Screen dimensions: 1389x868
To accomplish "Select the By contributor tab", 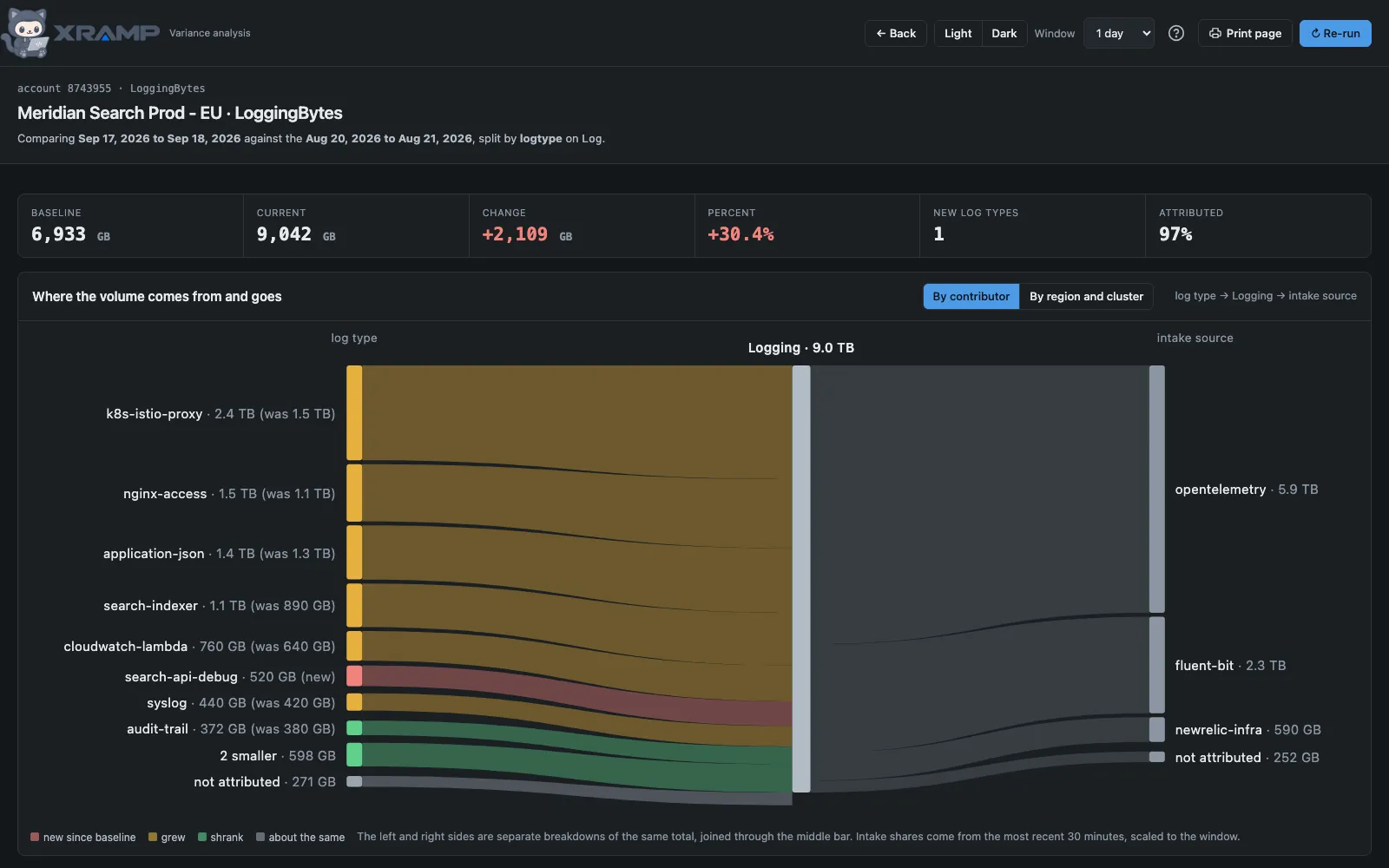I will 971,296.
